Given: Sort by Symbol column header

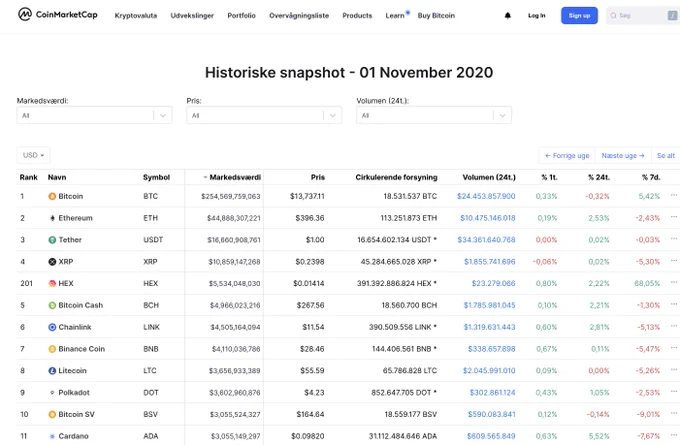Looking at the screenshot, I should click(157, 177).
